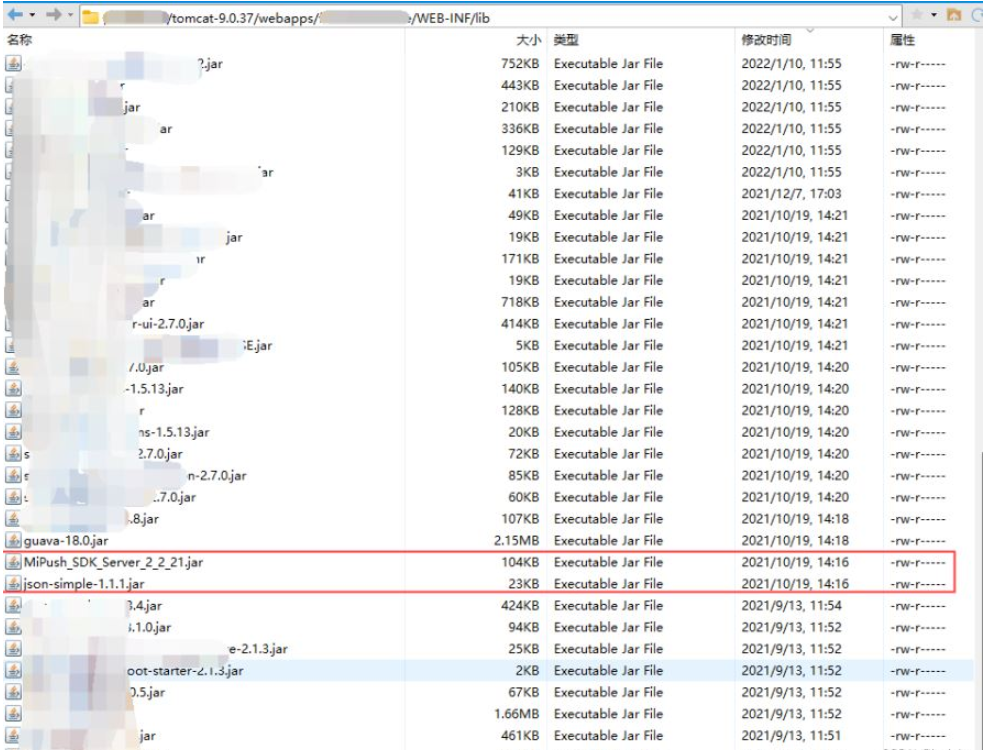Click the 23KB size cell
This screenshot has width=994, height=750.
(x=524, y=584)
